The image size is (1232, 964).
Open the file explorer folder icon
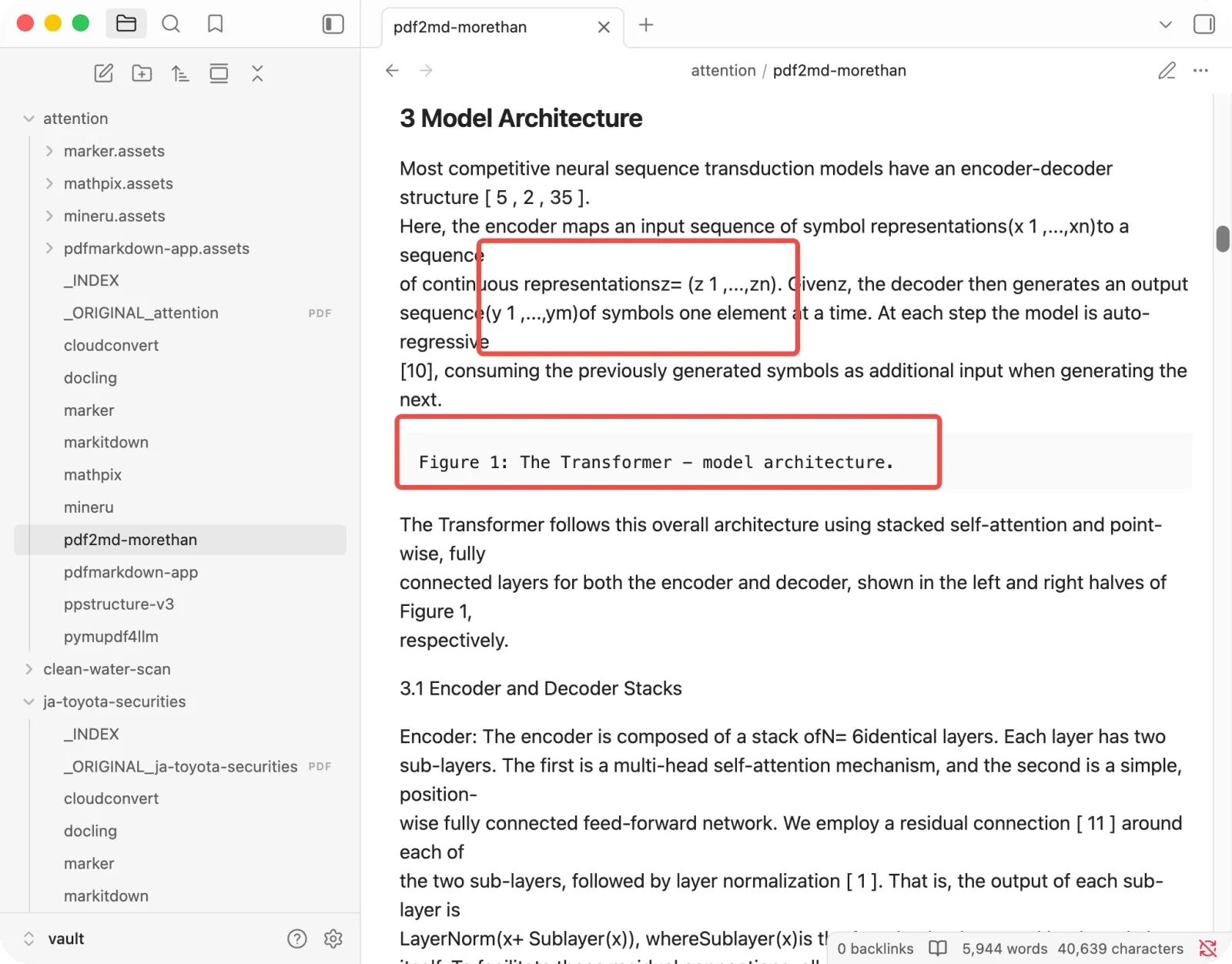126,24
